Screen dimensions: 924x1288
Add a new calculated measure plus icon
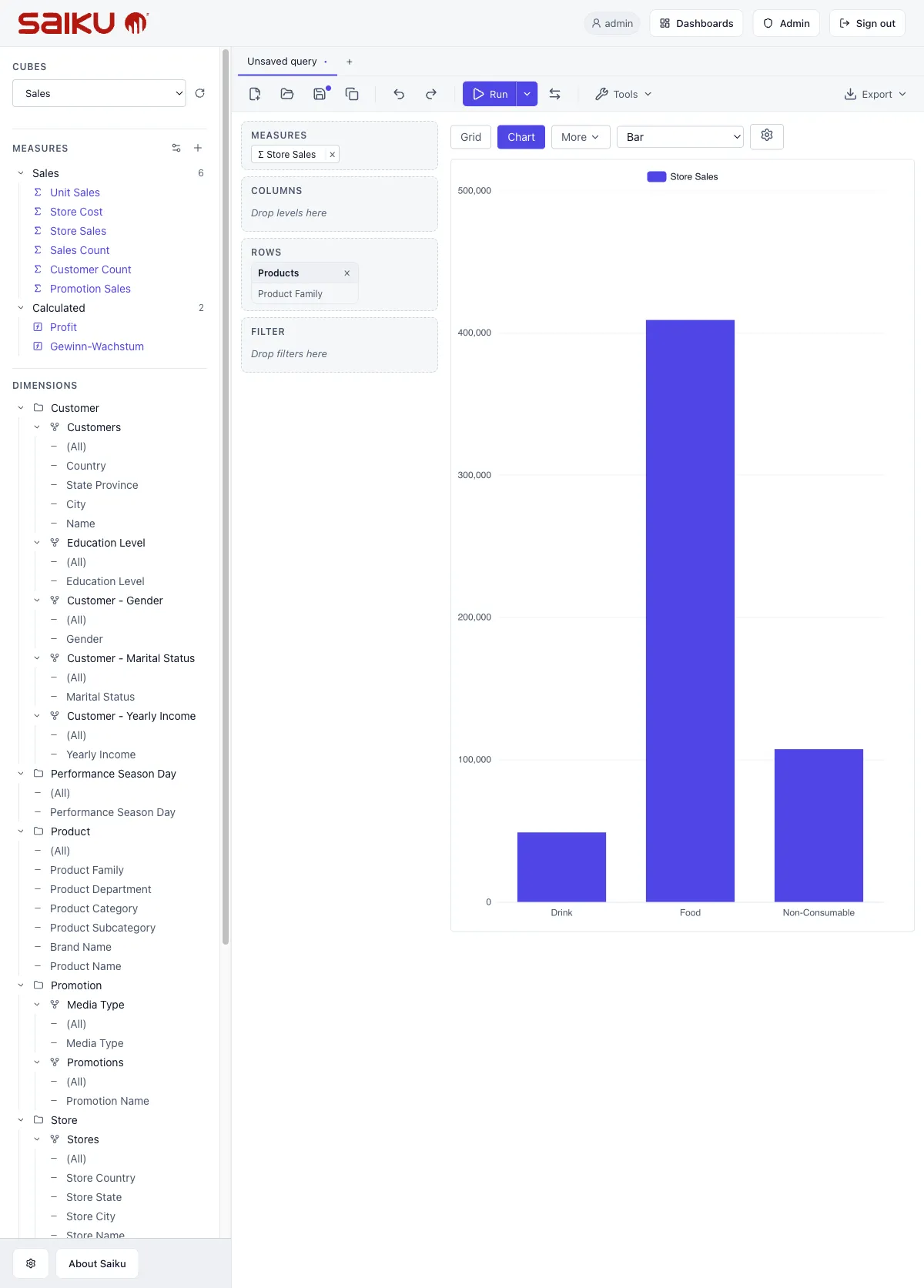198,148
